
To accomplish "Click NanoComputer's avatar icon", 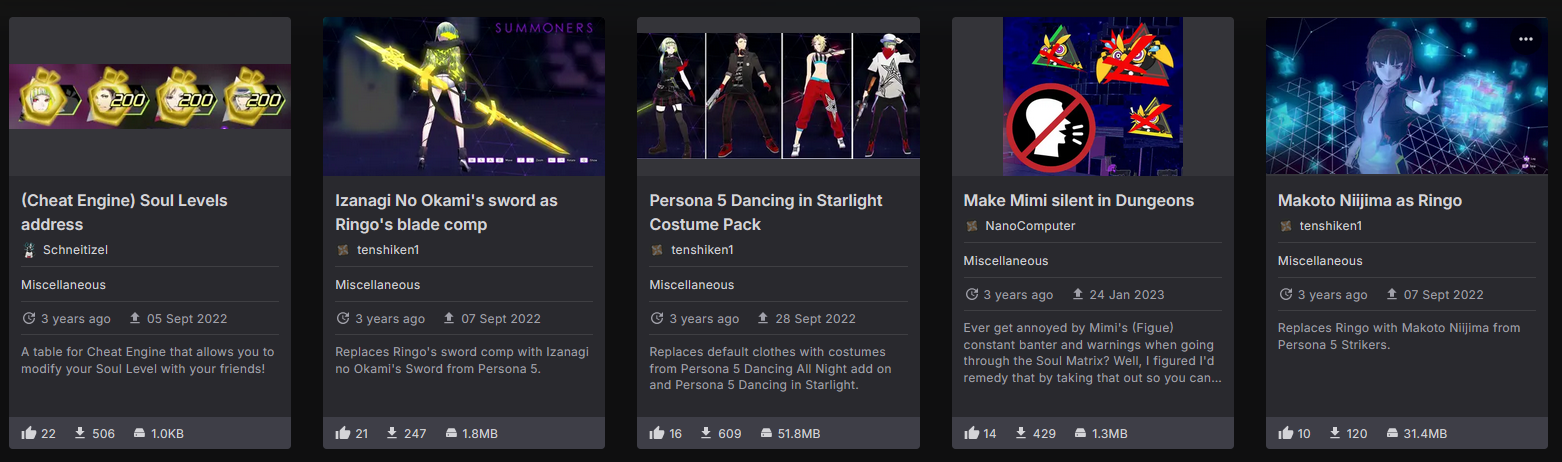I will [971, 226].
